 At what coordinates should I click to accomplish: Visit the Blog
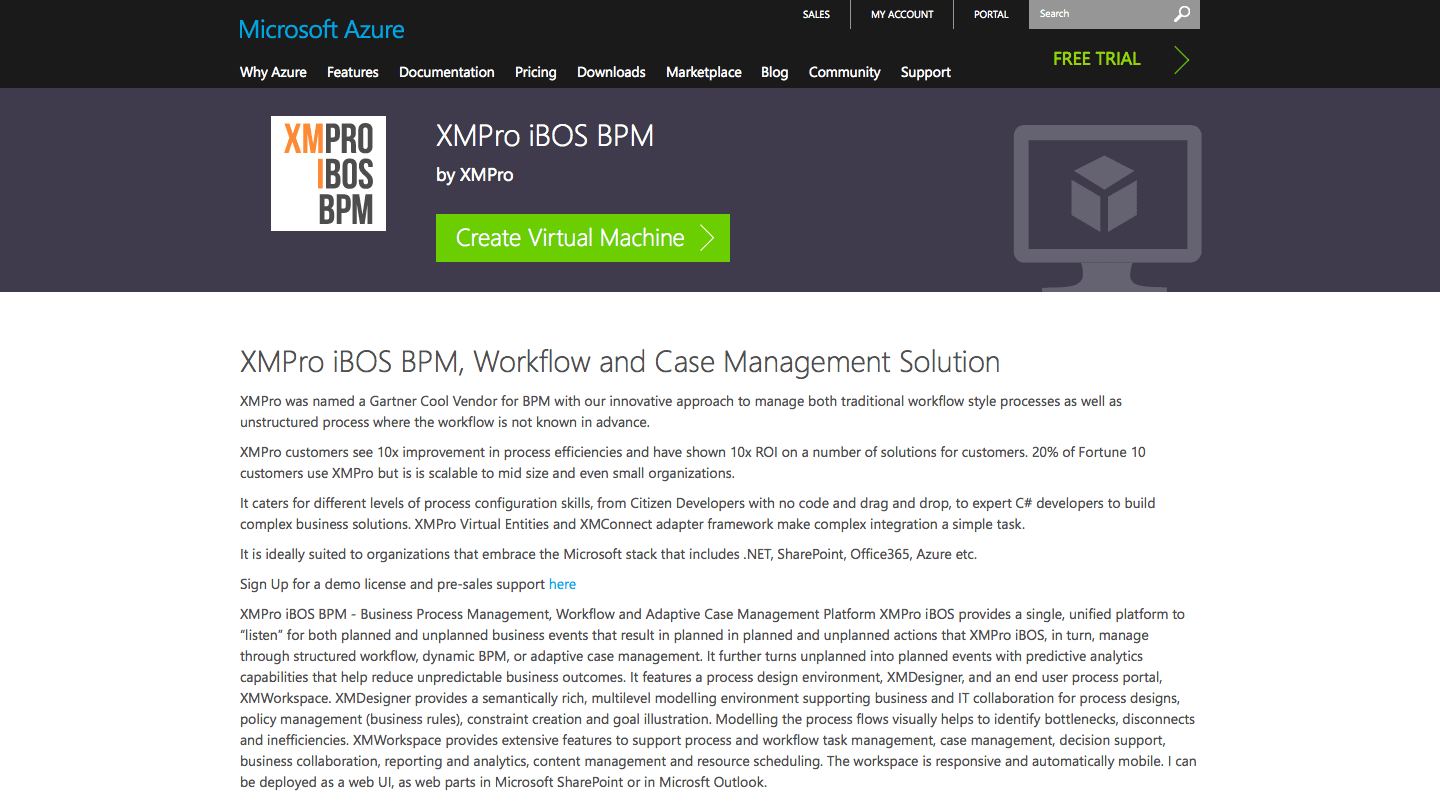point(775,72)
